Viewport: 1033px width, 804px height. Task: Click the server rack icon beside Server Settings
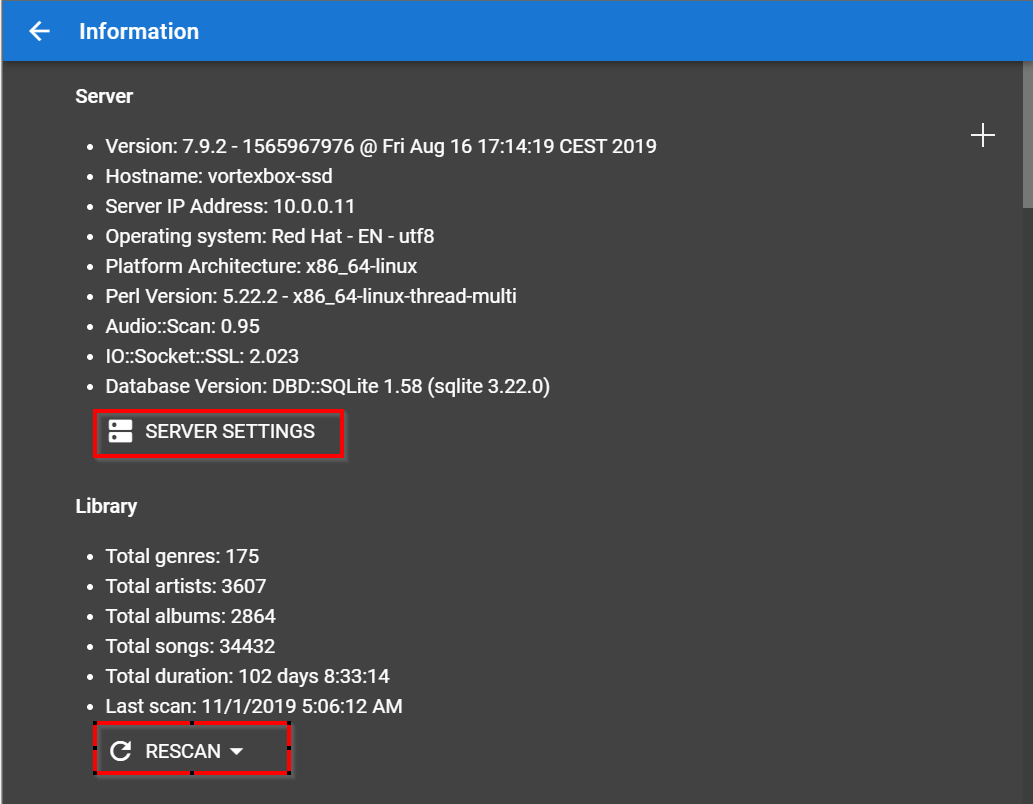pyautogui.click(x=121, y=432)
